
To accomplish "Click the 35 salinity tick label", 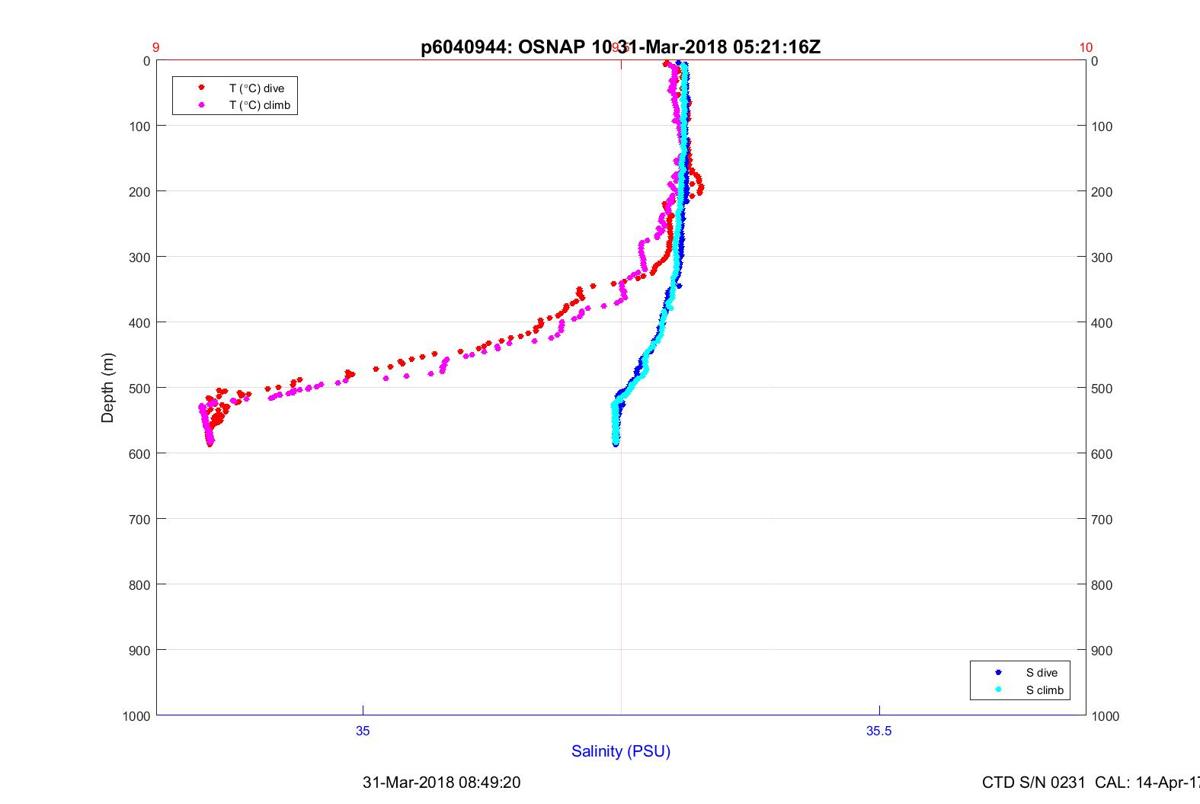I will tap(363, 731).
